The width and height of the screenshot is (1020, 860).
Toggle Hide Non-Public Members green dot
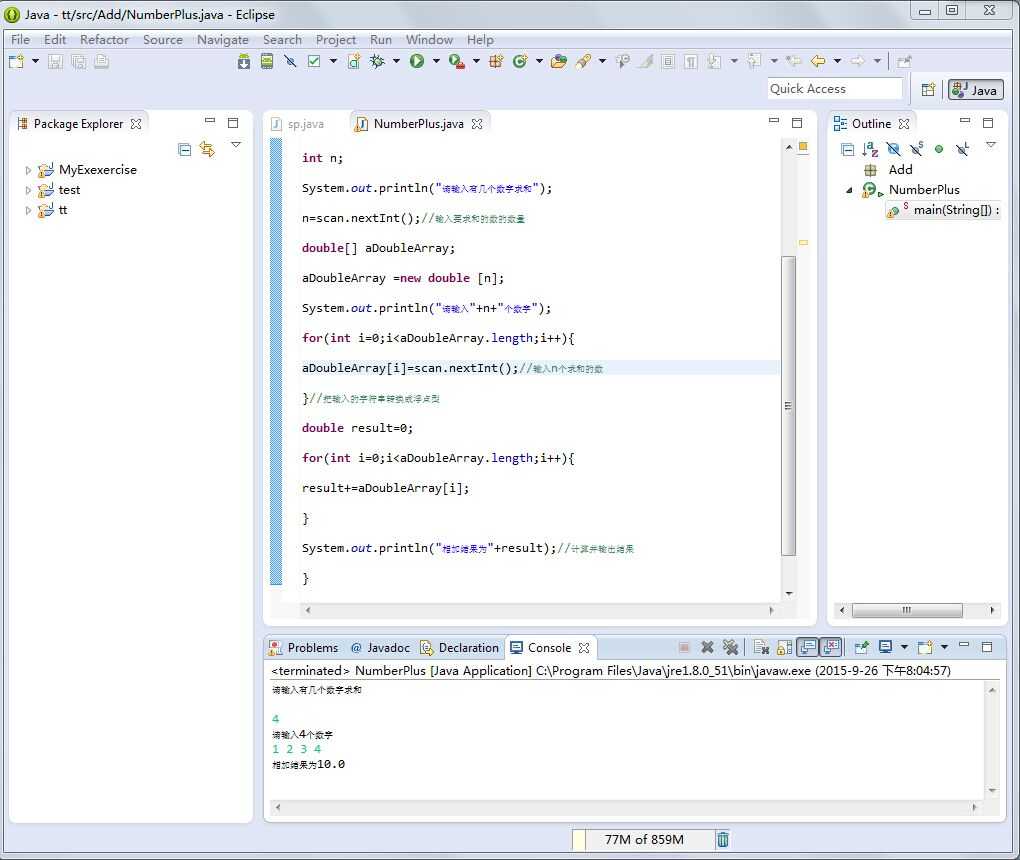click(939, 149)
